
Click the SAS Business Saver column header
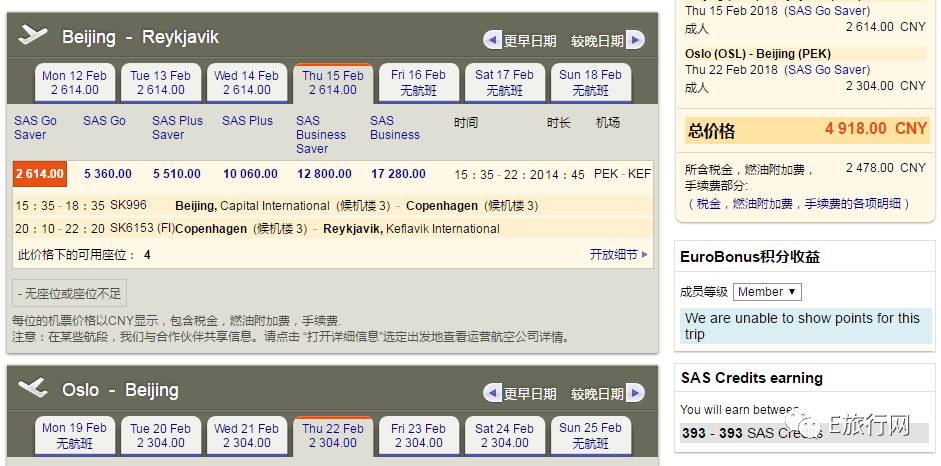pos(321,134)
